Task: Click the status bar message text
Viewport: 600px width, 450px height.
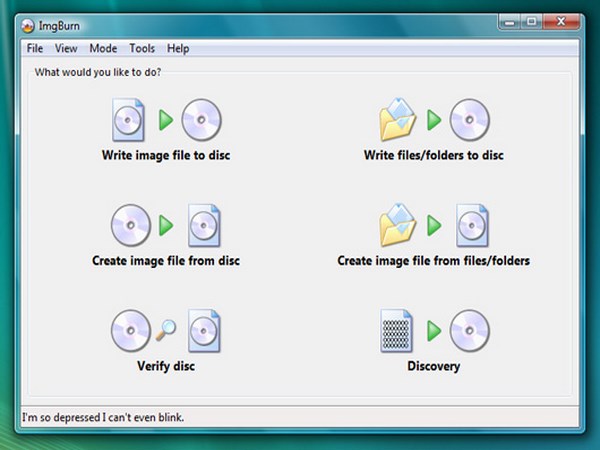Action: point(103,416)
